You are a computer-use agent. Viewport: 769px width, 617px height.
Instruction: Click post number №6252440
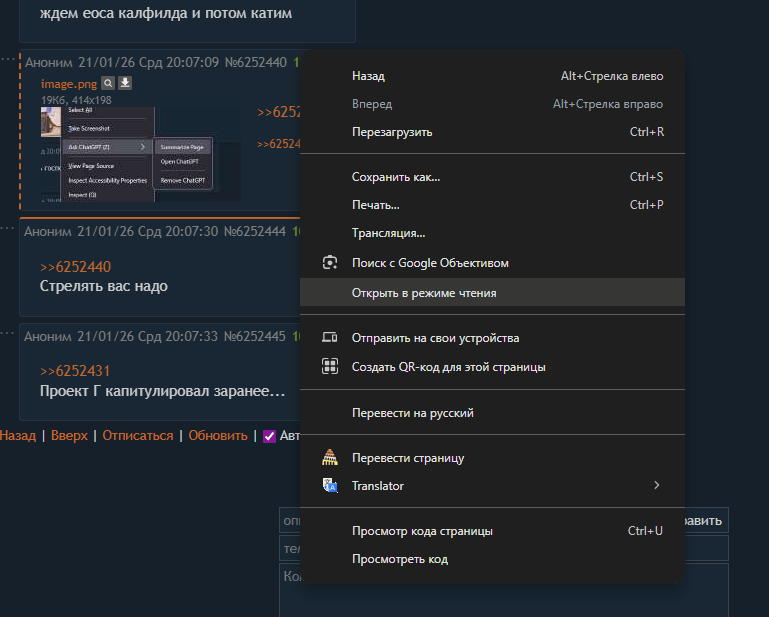click(256, 62)
